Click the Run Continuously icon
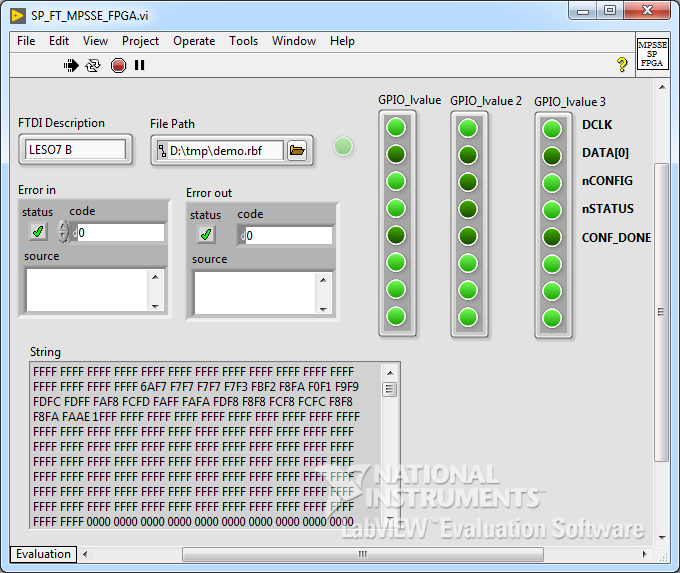 pyautogui.click(x=93, y=65)
